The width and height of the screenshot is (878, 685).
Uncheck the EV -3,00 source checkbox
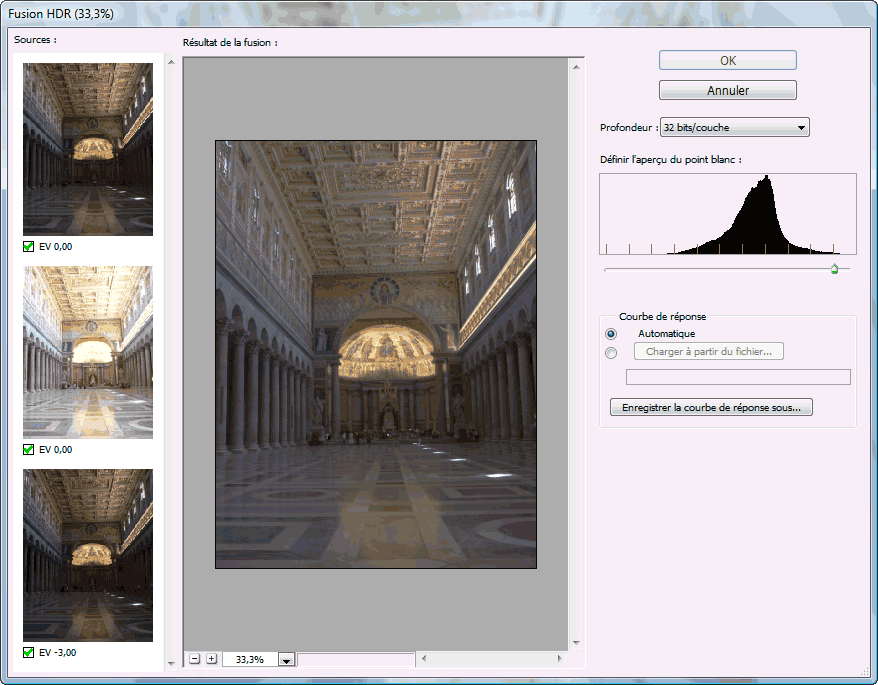coord(28,653)
